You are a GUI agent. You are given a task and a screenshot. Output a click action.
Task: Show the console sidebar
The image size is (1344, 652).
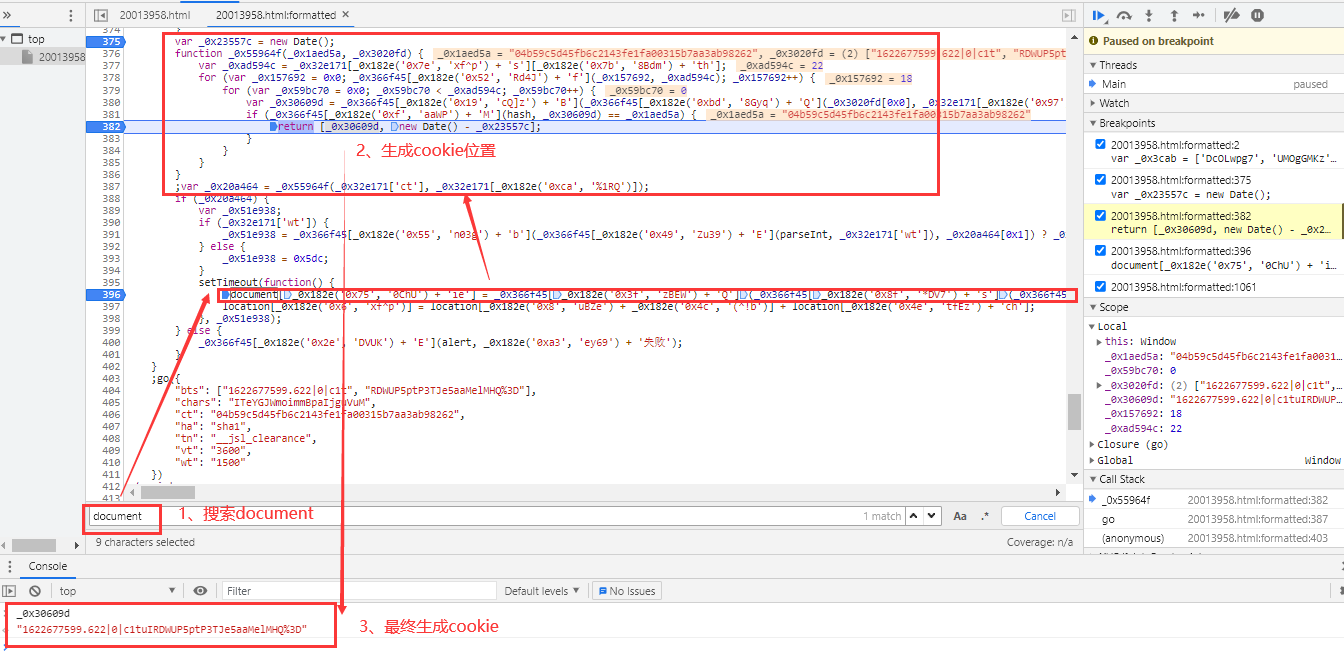tap(10, 591)
